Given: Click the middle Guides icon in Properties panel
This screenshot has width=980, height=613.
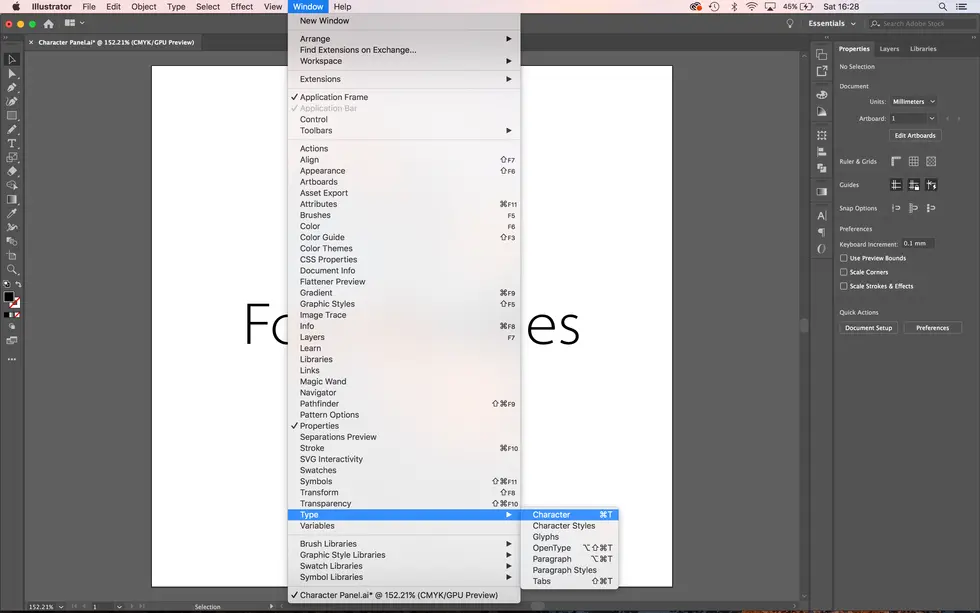Looking at the screenshot, I should 913,184.
